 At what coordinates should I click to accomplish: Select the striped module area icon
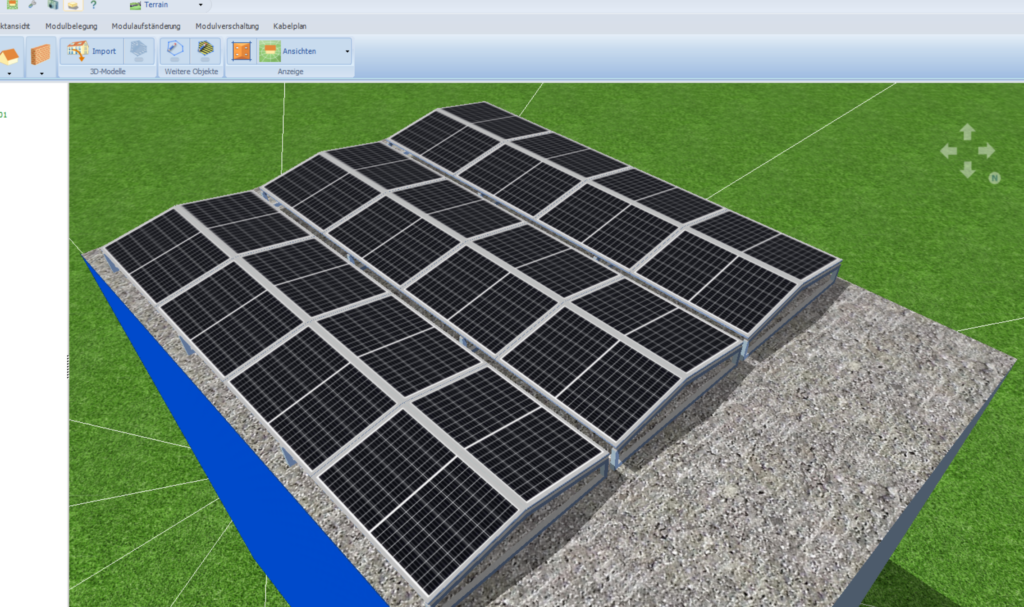[x=205, y=50]
